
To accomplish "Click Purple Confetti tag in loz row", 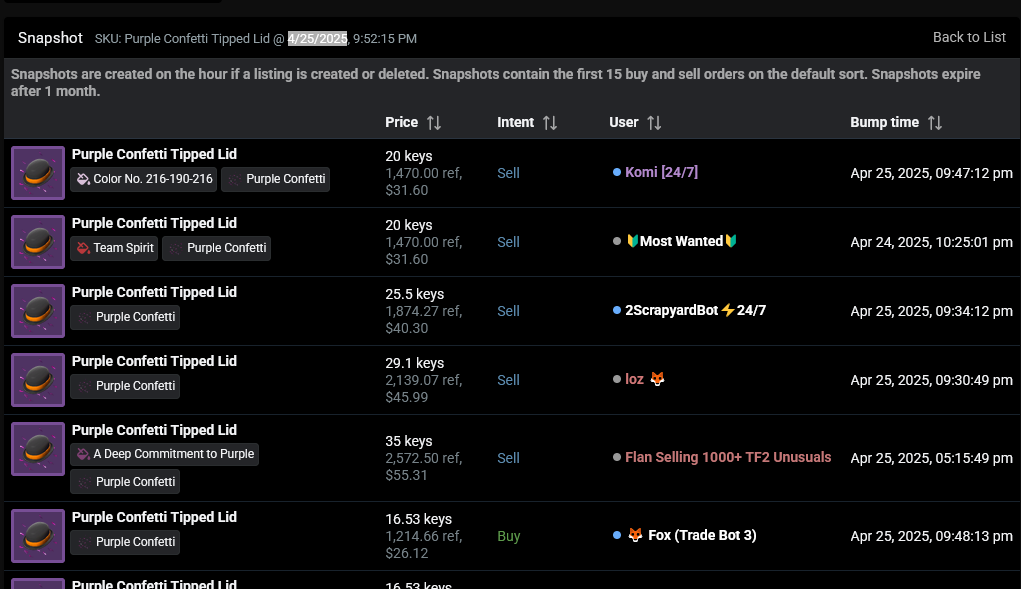I will pos(125,386).
